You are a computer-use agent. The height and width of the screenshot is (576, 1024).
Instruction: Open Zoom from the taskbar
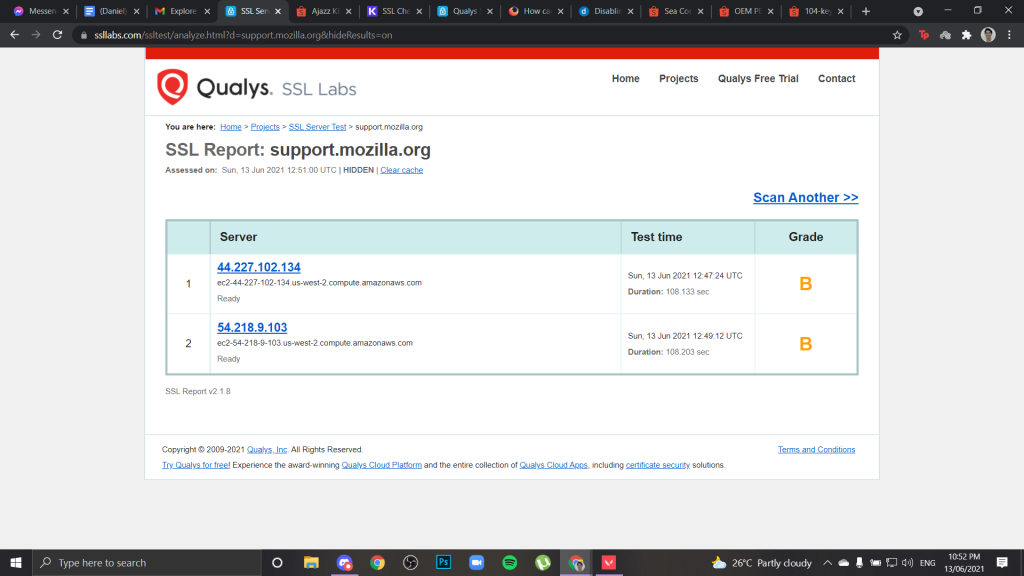[x=477, y=562]
